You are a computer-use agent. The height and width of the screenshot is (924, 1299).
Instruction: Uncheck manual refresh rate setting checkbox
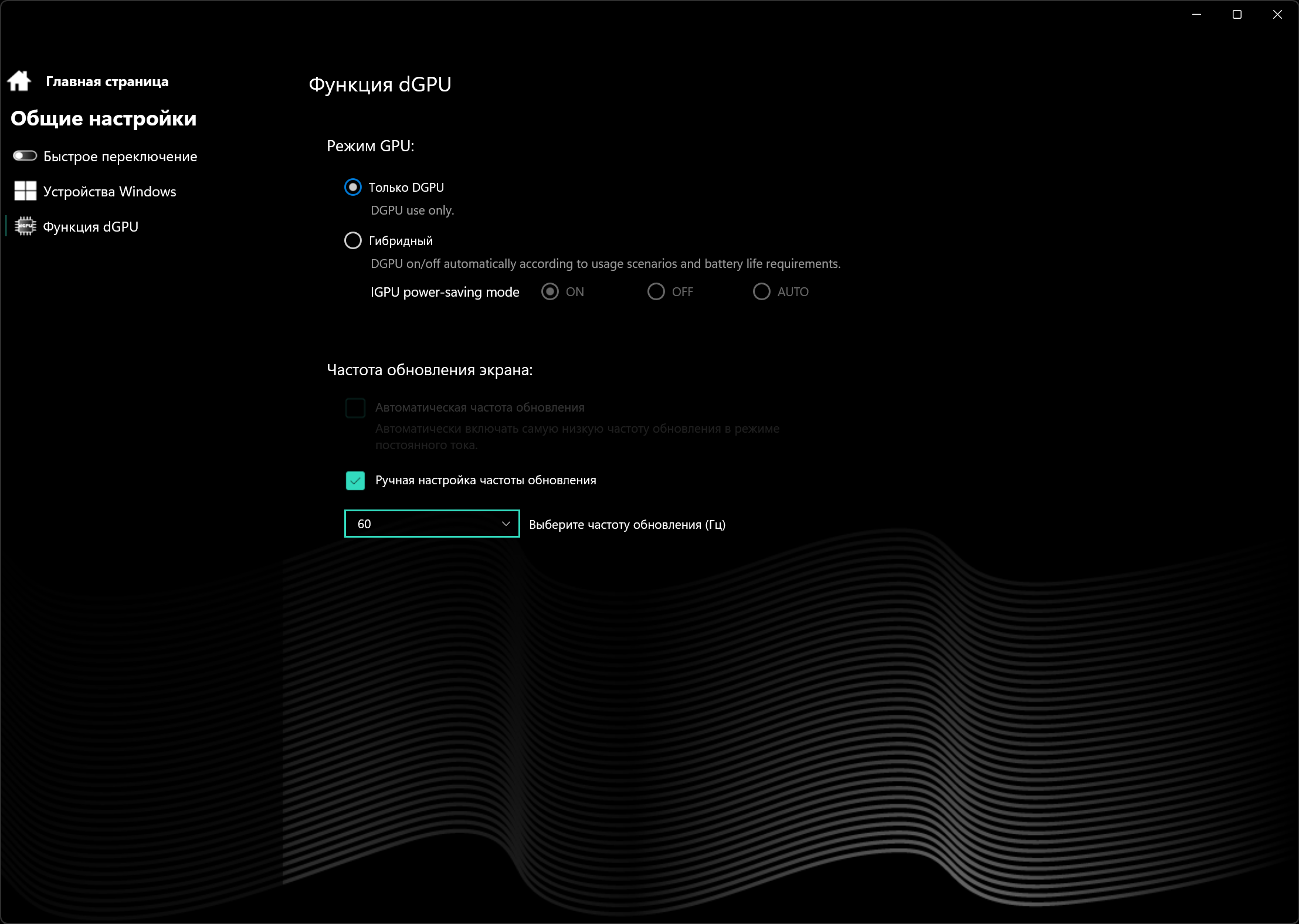pos(355,481)
